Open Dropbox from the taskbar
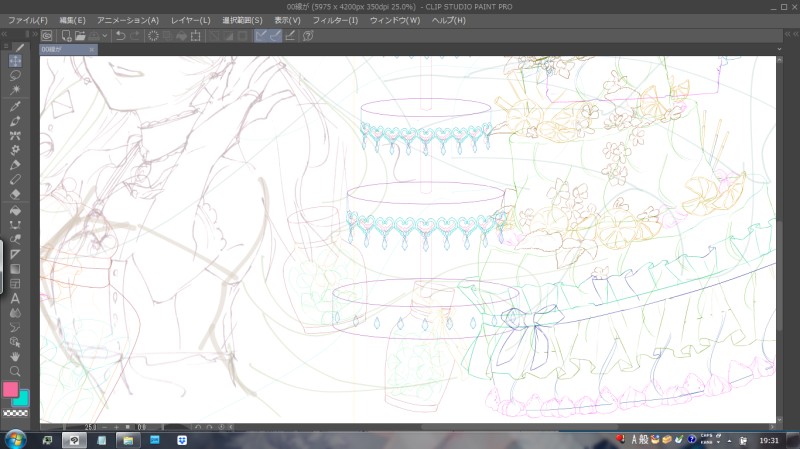The height and width of the screenshot is (449, 800). coord(182,440)
